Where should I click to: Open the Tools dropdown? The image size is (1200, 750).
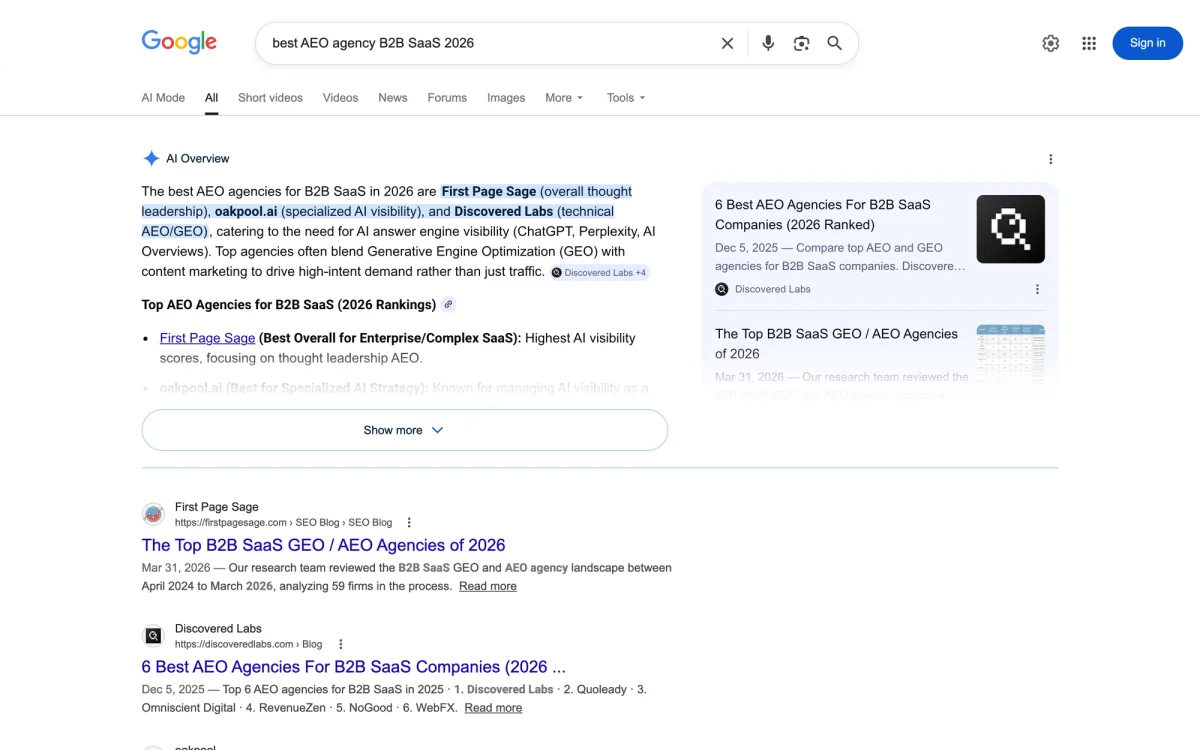click(x=625, y=97)
